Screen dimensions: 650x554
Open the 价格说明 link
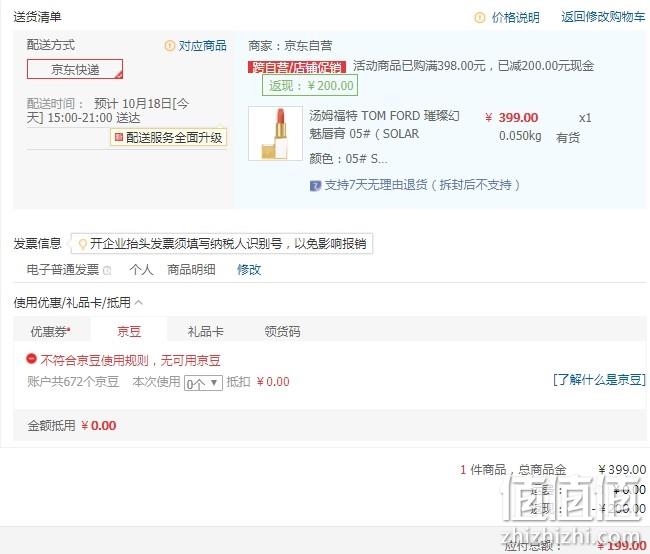coord(515,17)
